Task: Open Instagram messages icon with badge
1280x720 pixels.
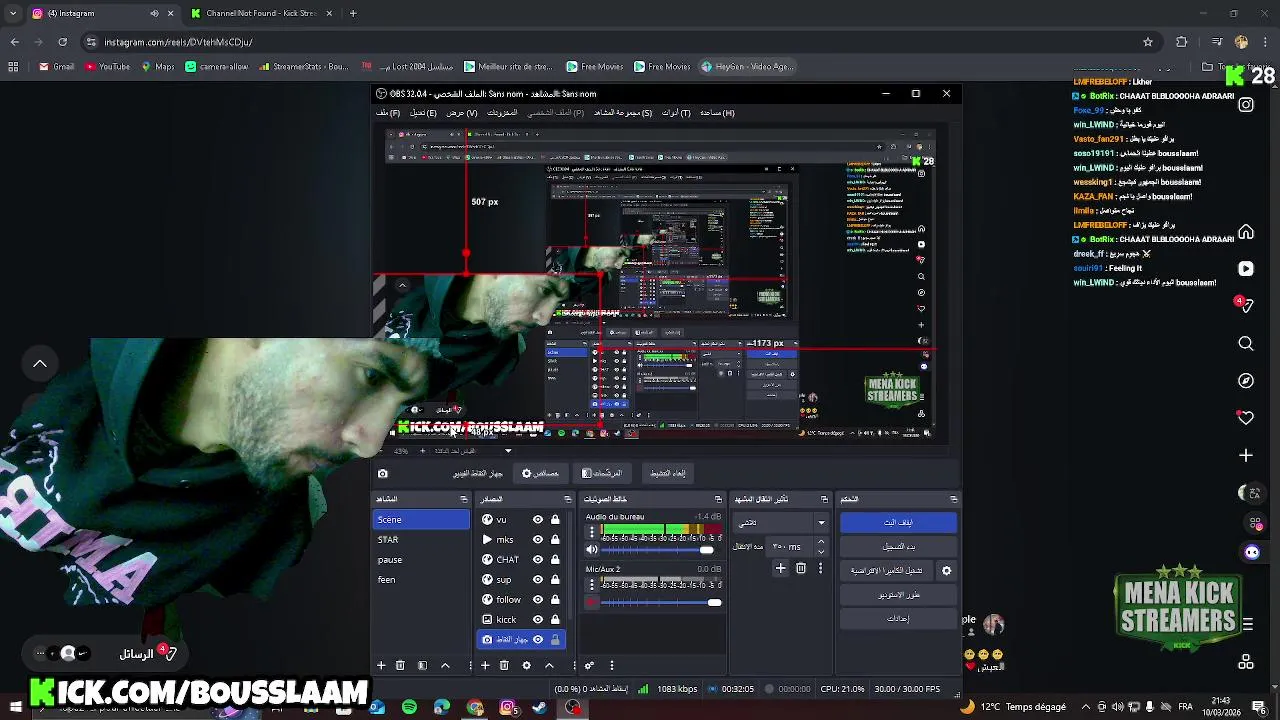Action: 1244,305
